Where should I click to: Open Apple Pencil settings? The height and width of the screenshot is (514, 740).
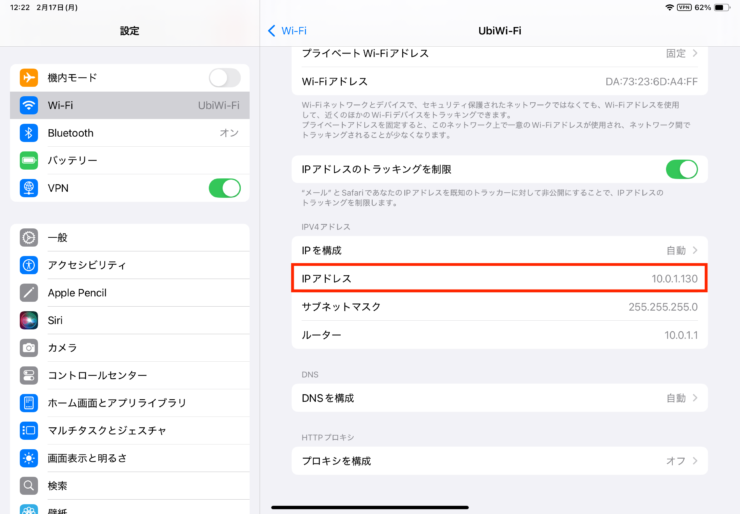tap(130, 293)
